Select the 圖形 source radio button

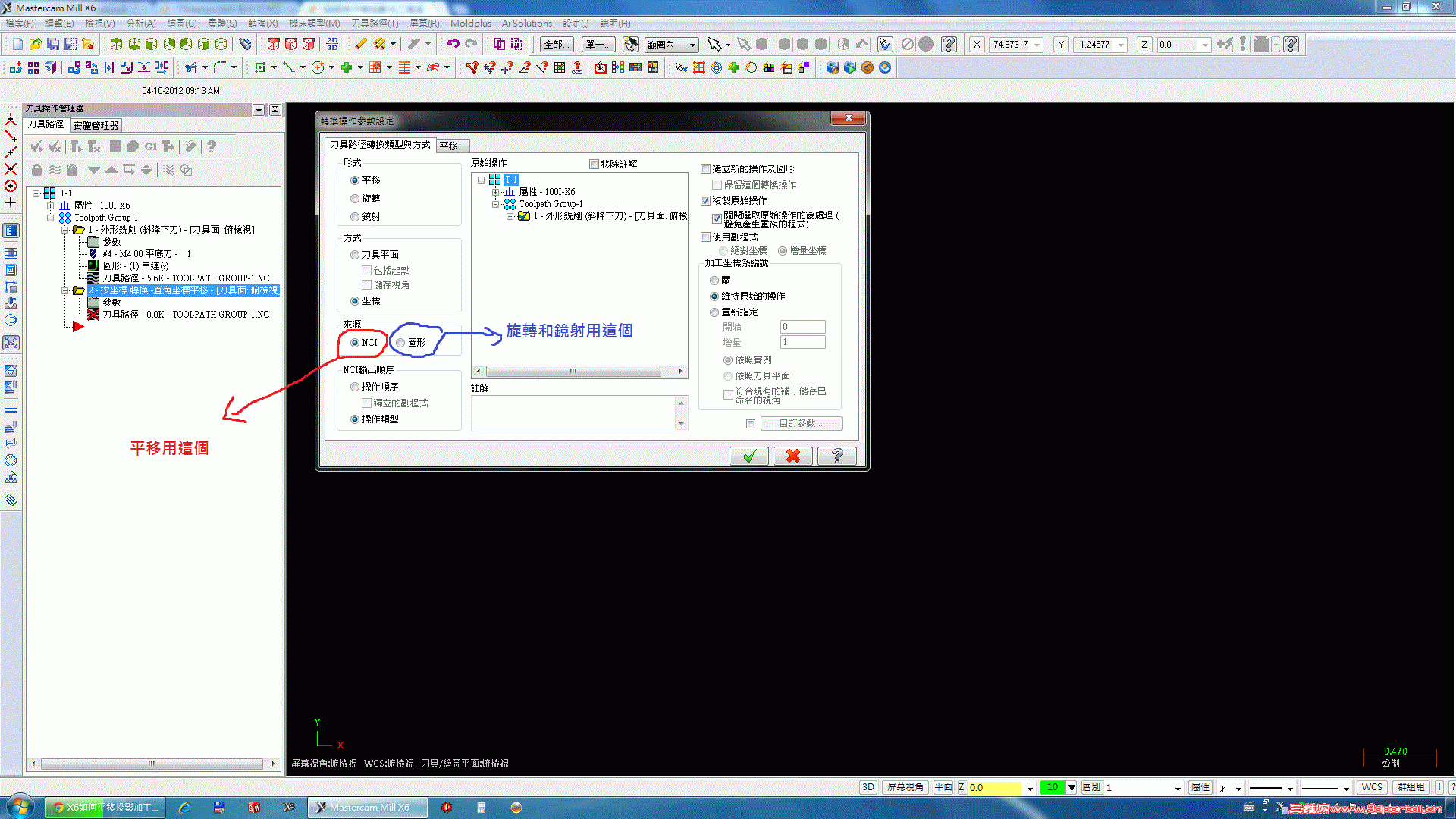(400, 343)
